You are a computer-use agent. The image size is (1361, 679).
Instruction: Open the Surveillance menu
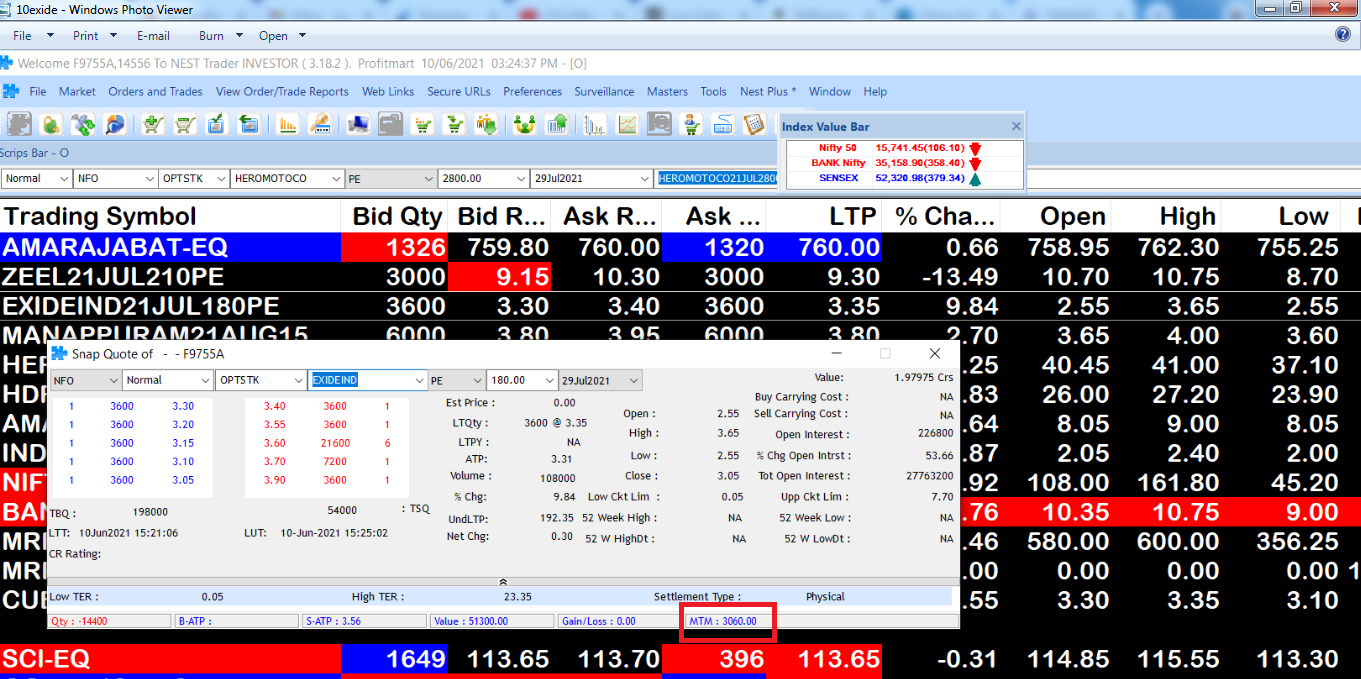click(x=604, y=91)
